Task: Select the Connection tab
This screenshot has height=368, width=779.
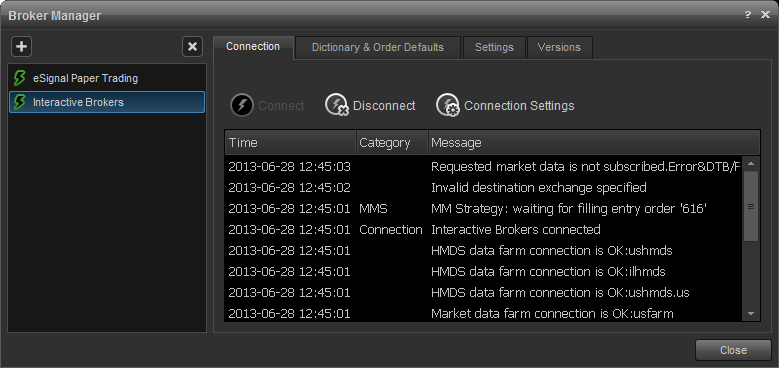Action: (253, 46)
